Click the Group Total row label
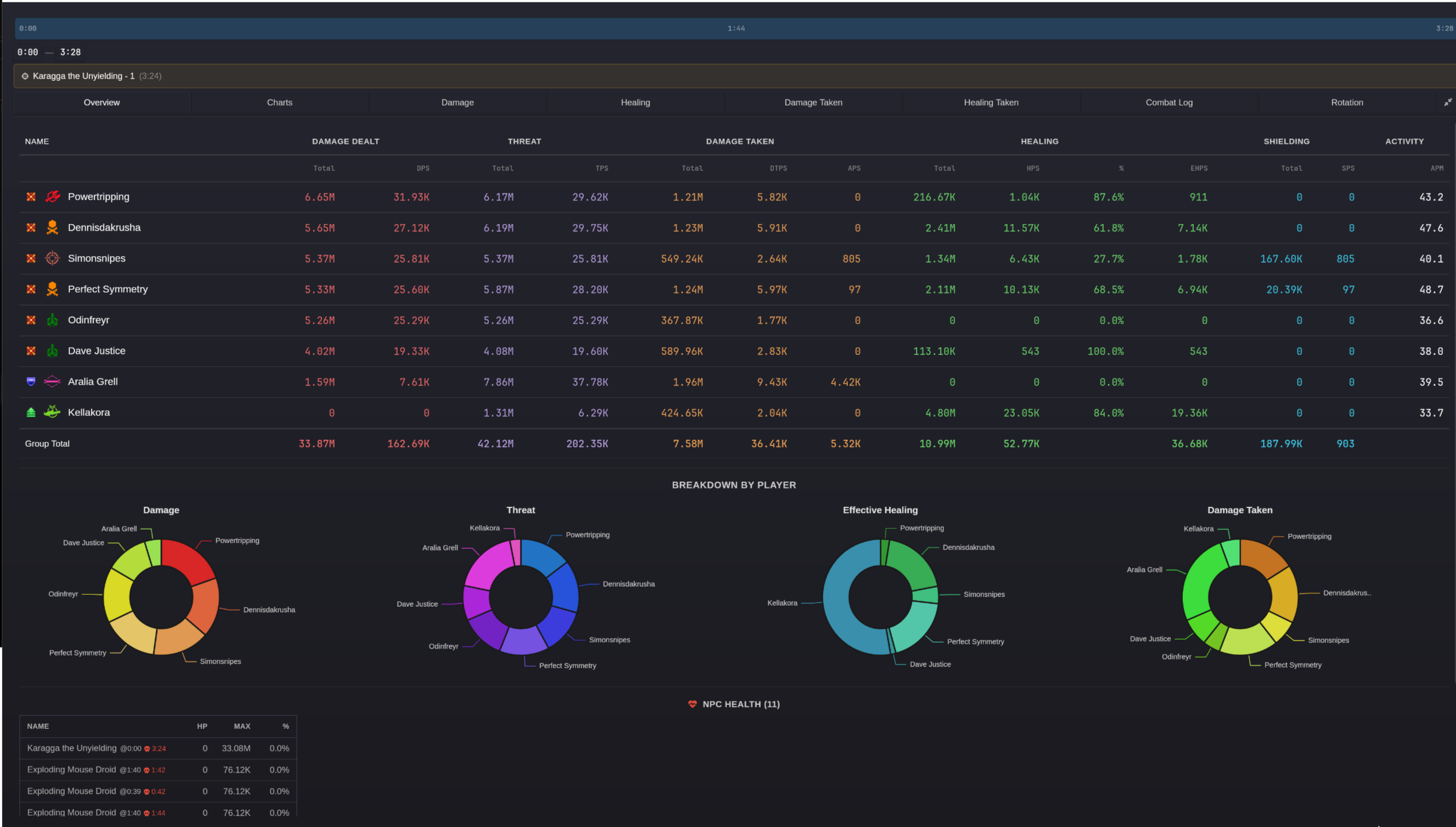The width and height of the screenshot is (1456, 827). [x=47, y=444]
